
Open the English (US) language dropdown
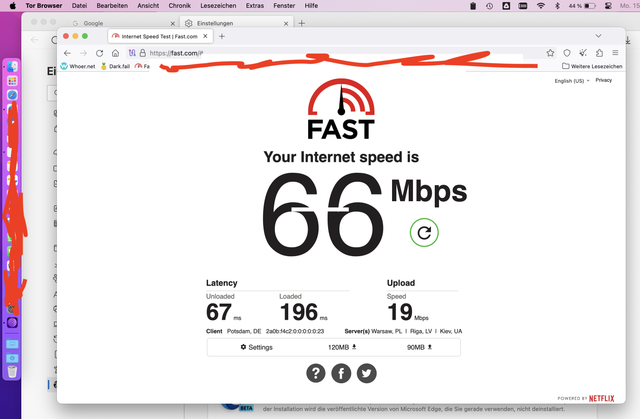[x=572, y=81]
